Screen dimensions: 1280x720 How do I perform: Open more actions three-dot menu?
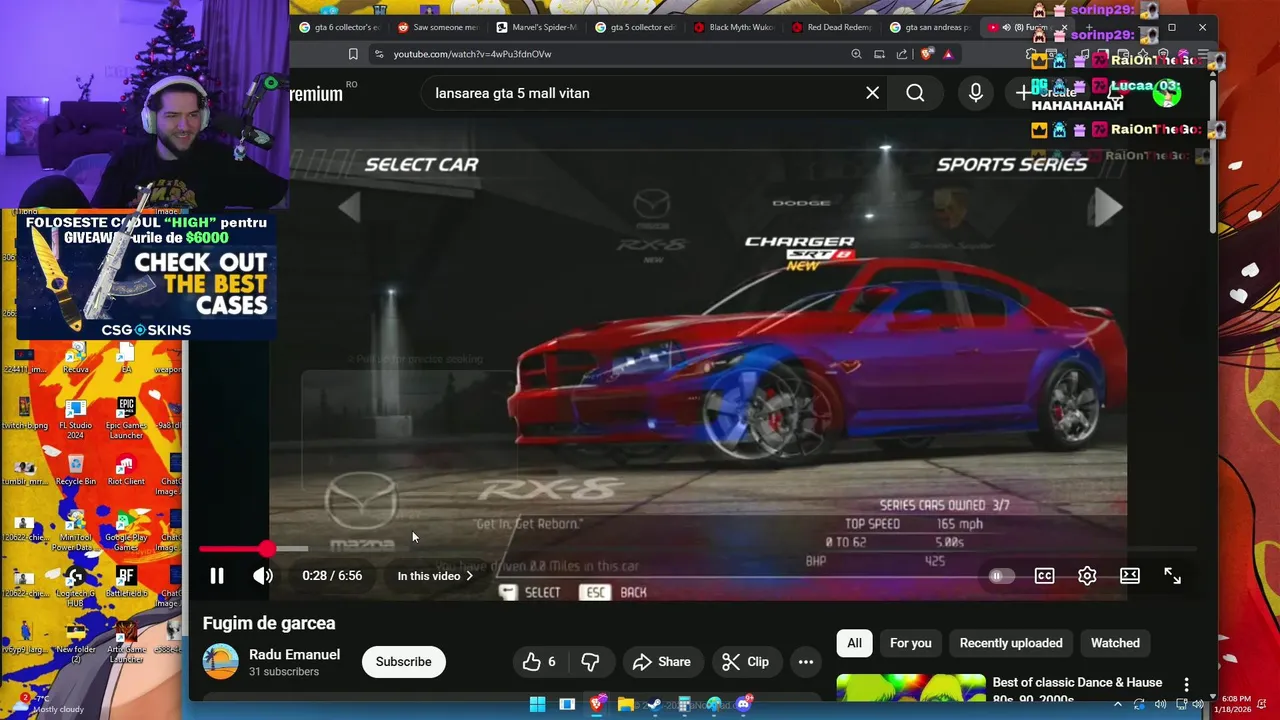click(x=805, y=662)
